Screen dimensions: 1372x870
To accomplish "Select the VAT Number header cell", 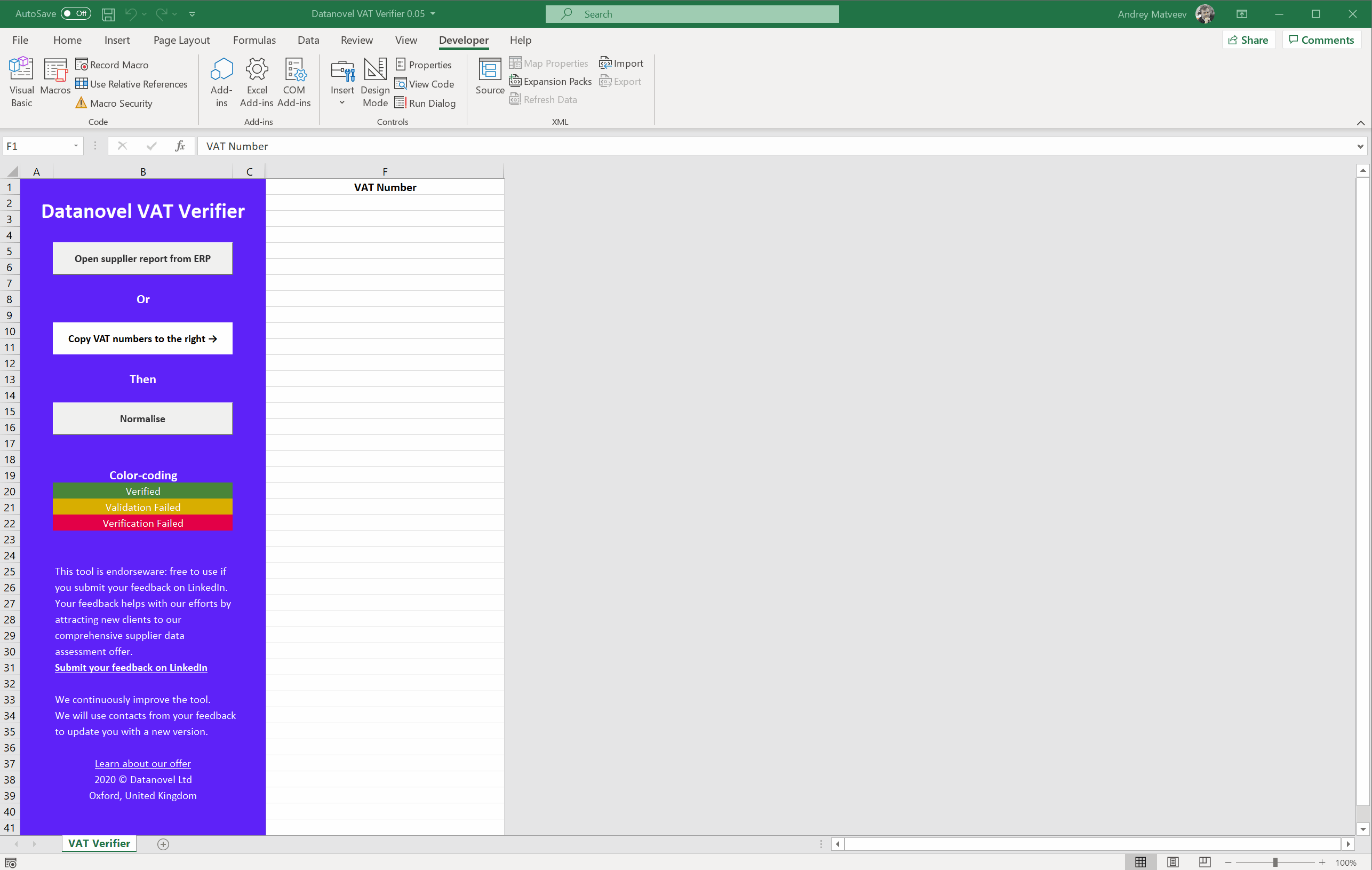I will [385, 187].
